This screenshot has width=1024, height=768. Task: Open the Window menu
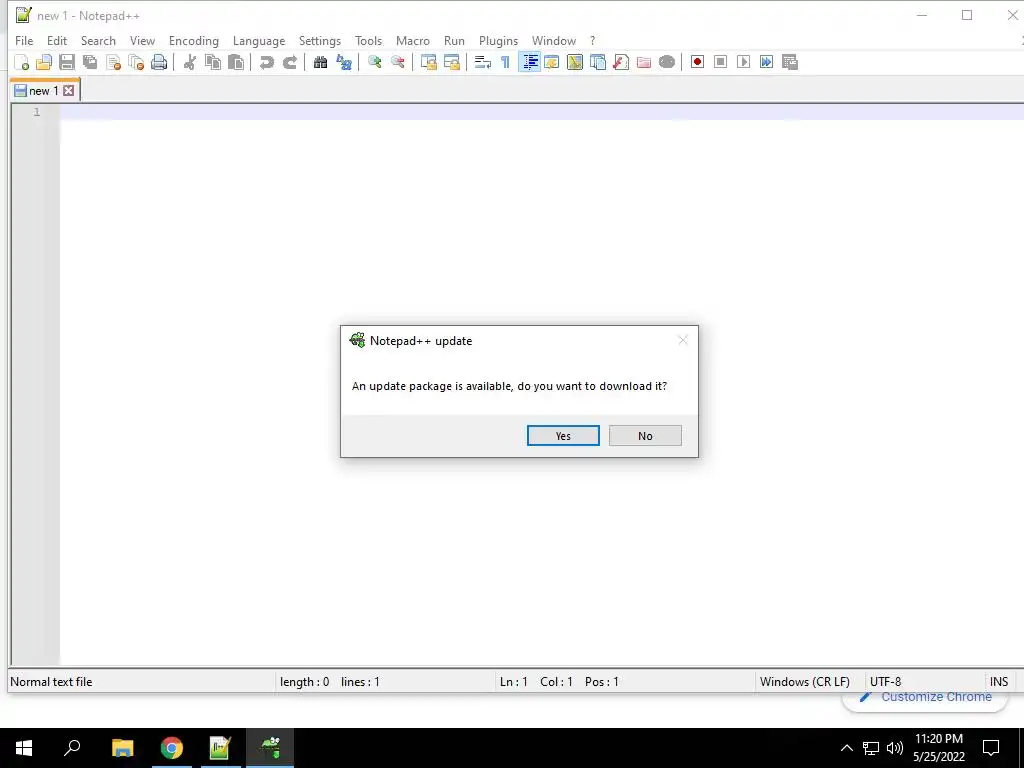(554, 40)
